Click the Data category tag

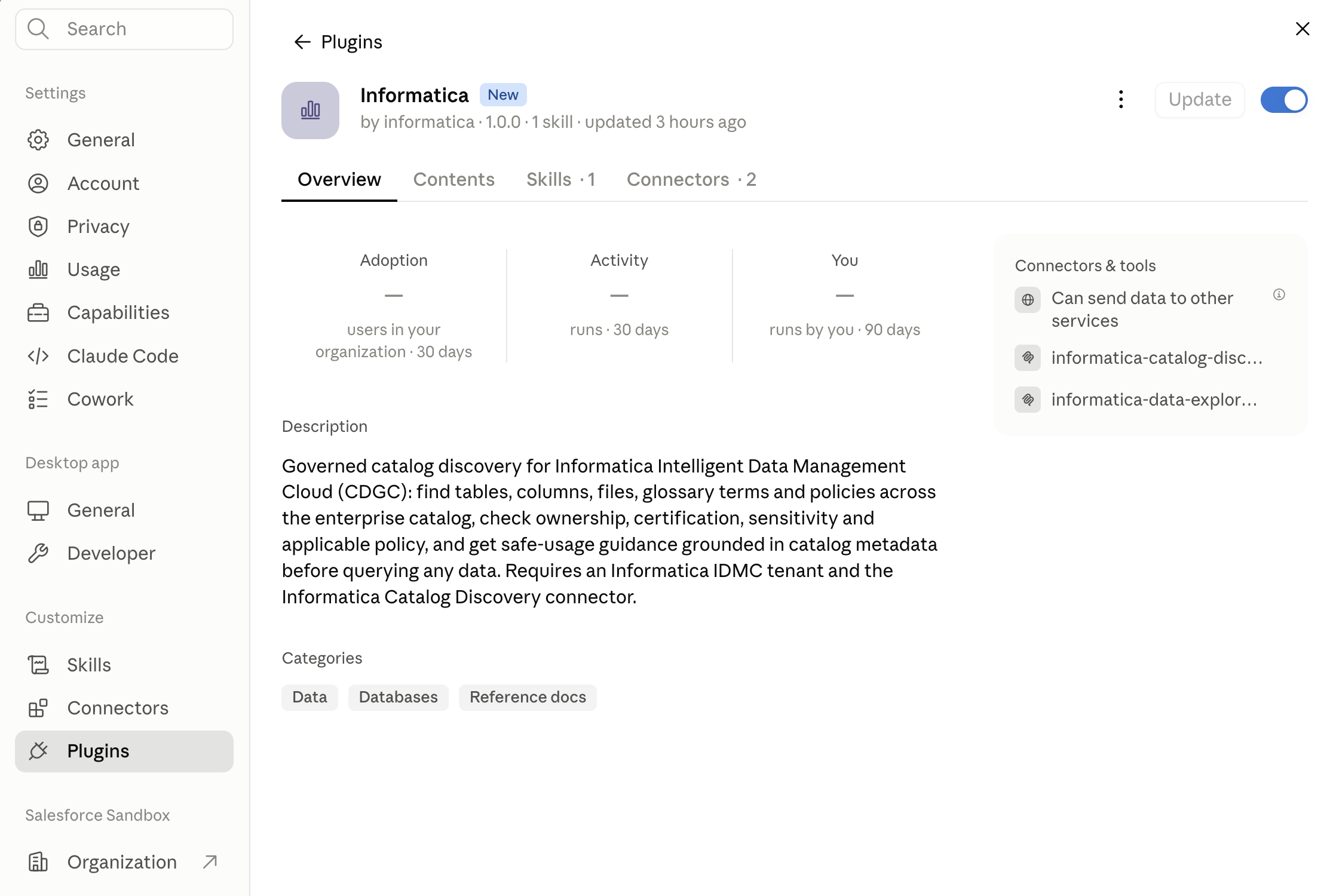pyautogui.click(x=309, y=697)
